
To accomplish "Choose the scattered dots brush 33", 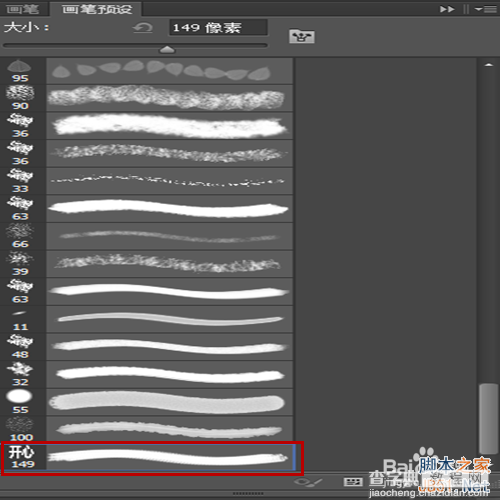I will click(147, 181).
